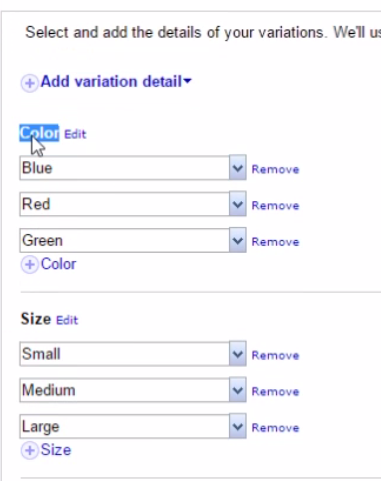
Task: Remove the Medium size option
Action: [275, 392]
